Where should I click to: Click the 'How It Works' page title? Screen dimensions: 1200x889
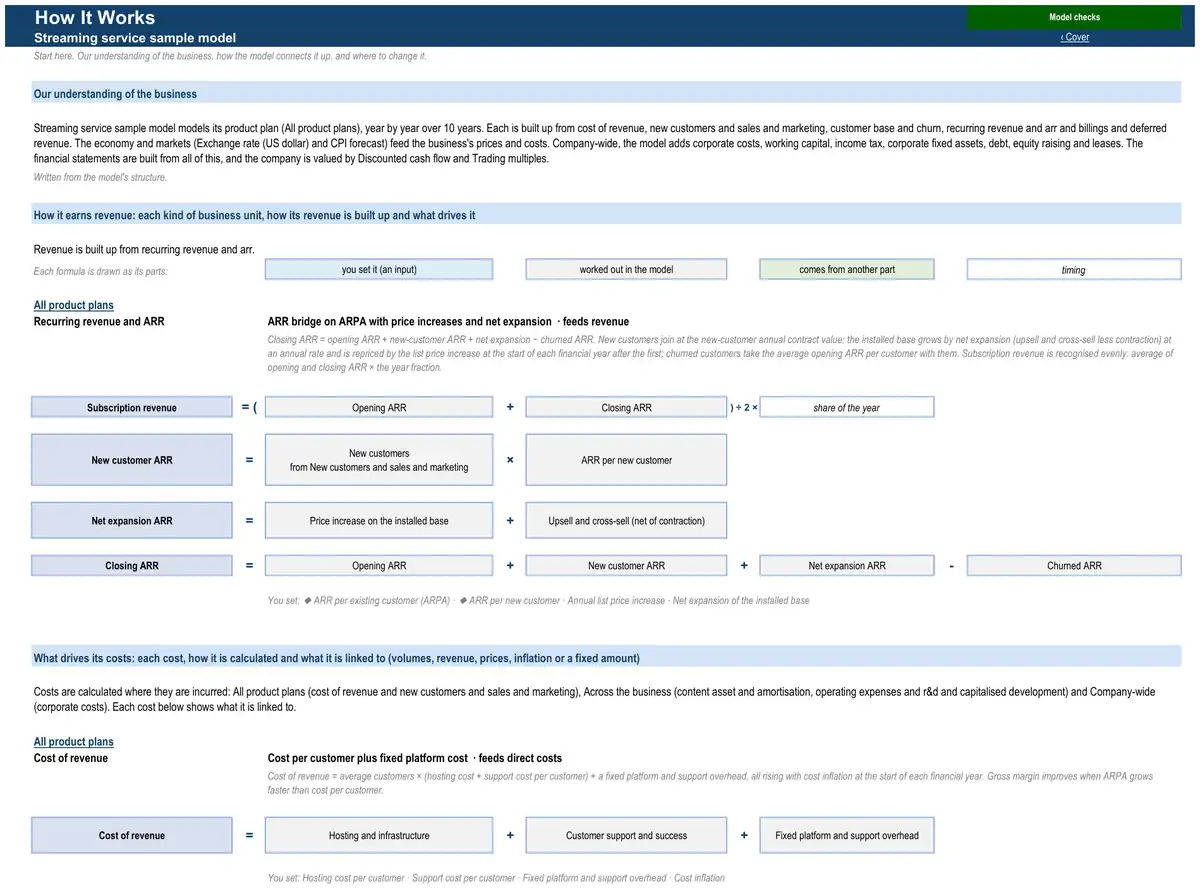(x=95, y=17)
